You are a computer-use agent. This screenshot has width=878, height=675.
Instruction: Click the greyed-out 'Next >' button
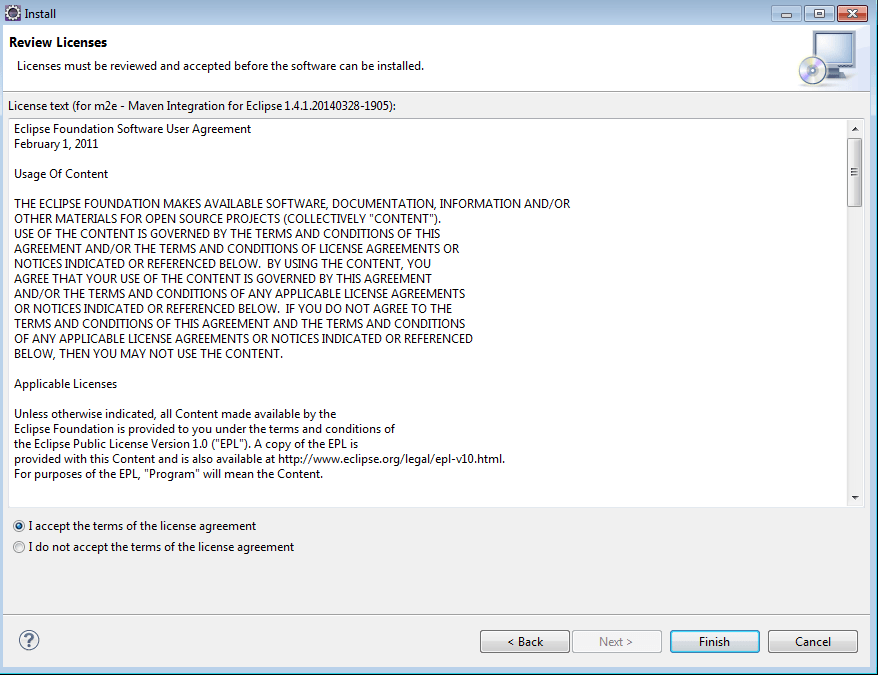click(x=616, y=641)
